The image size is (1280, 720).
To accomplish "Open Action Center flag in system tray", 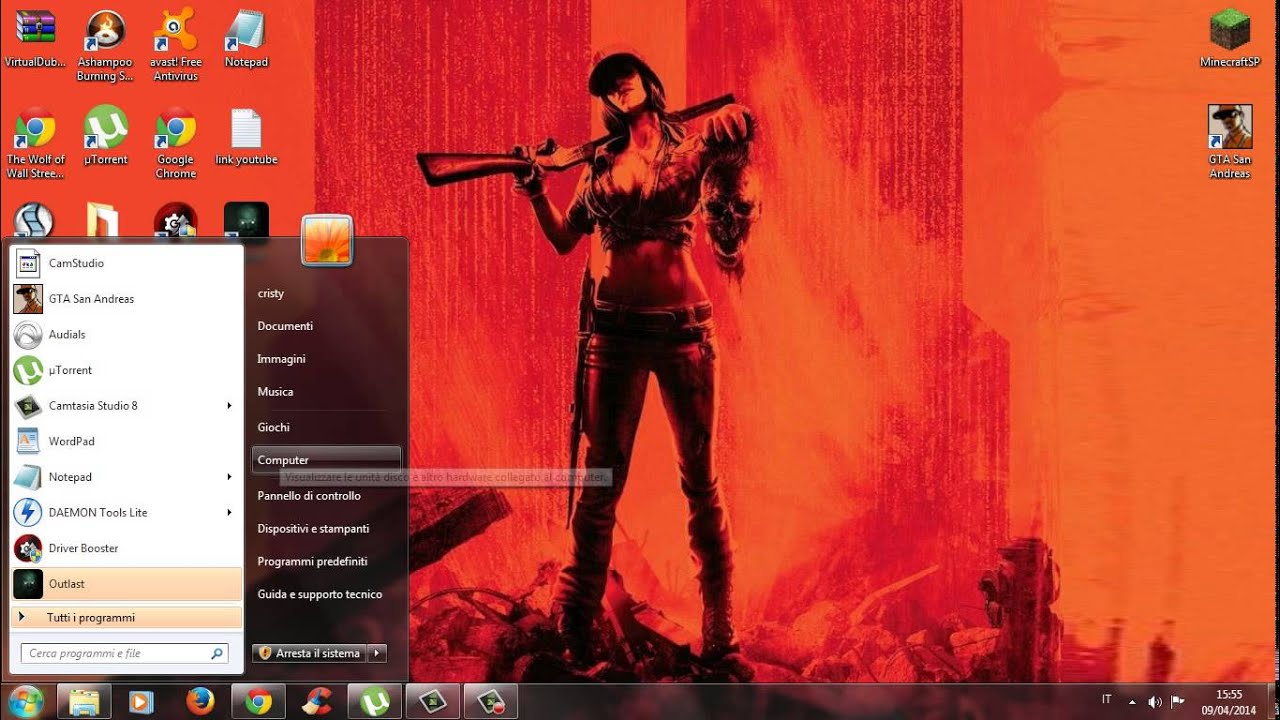I will [1177, 702].
